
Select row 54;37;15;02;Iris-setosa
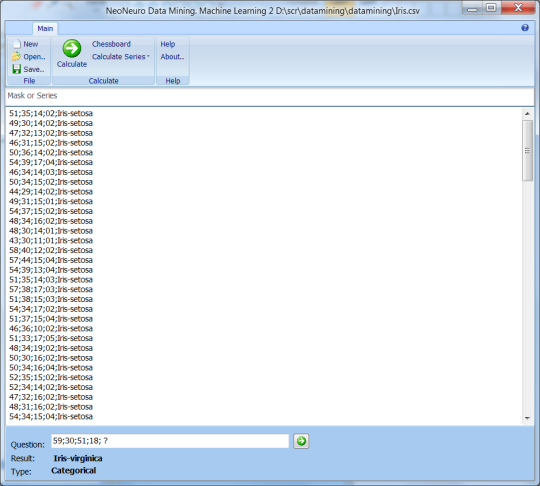pyautogui.click(x=51, y=211)
